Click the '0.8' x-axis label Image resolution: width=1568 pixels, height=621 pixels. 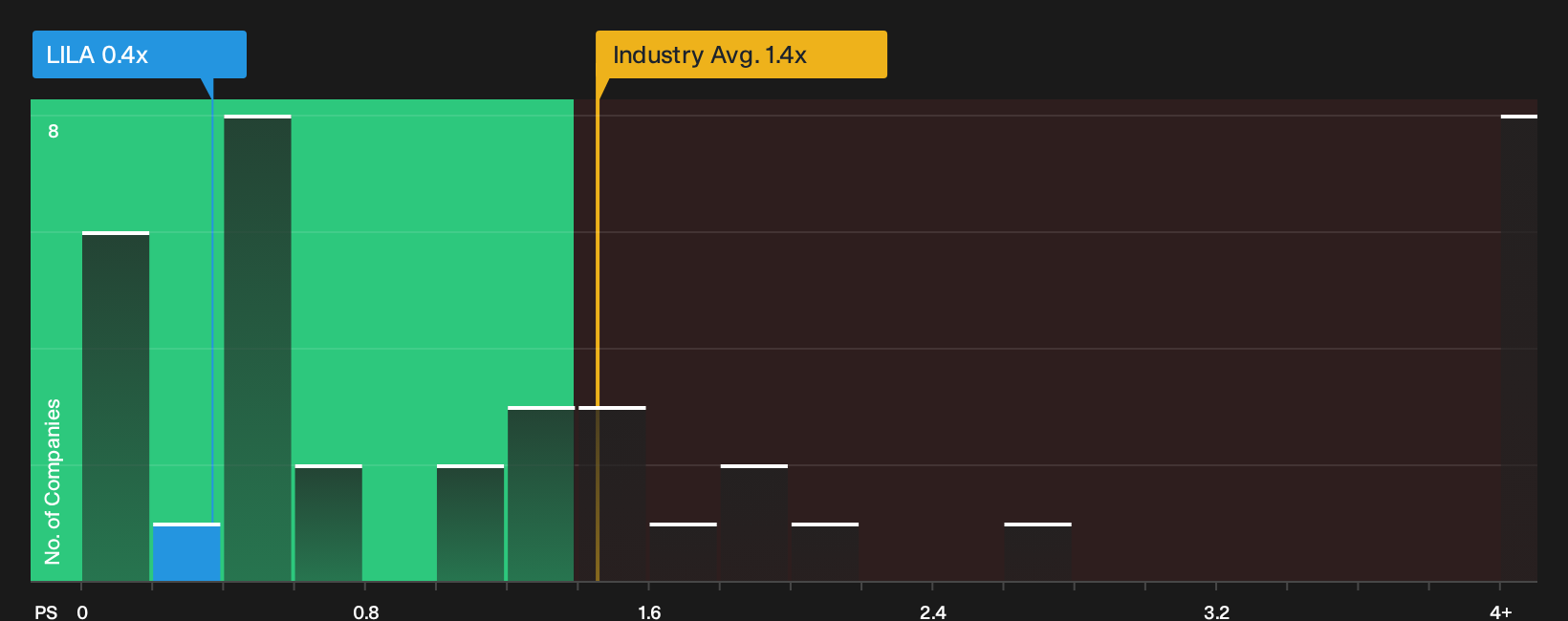pos(366,611)
